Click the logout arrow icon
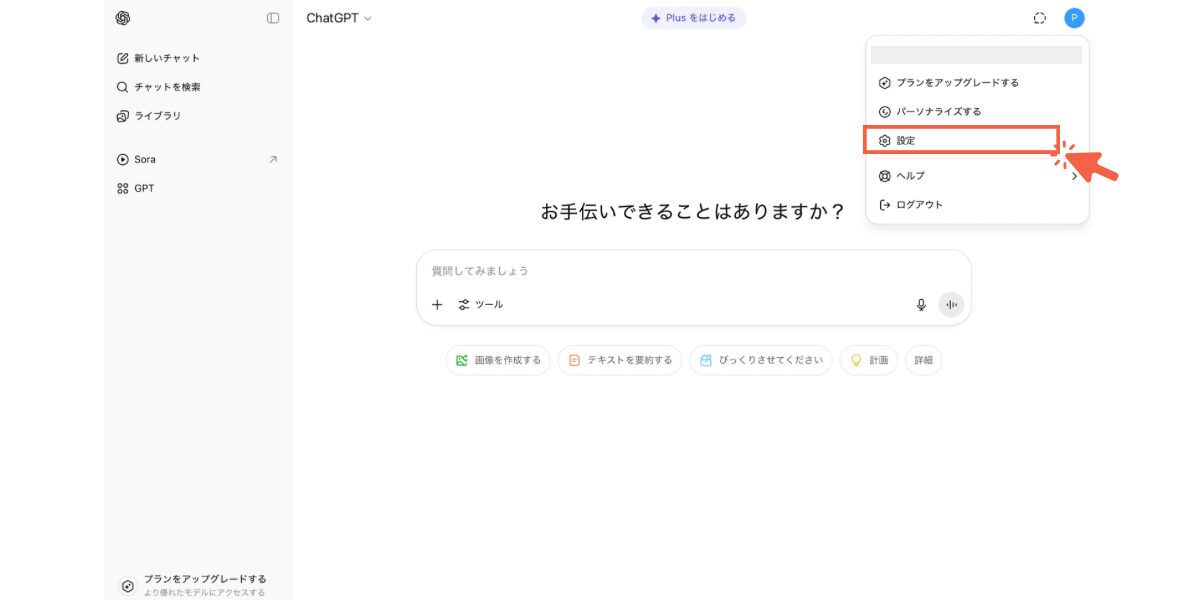The height and width of the screenshot is (600, 1200). tap(884, 205)
